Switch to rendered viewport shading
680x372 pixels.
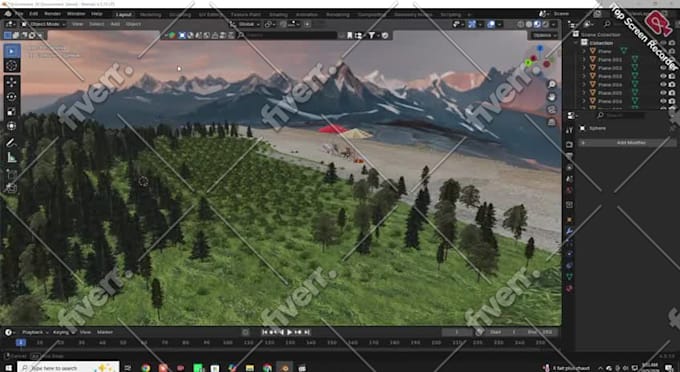pyautogui.click(x=546, y=25)
